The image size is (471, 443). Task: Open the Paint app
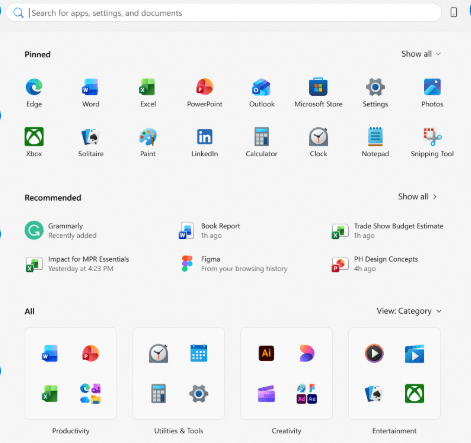(148, 142)
